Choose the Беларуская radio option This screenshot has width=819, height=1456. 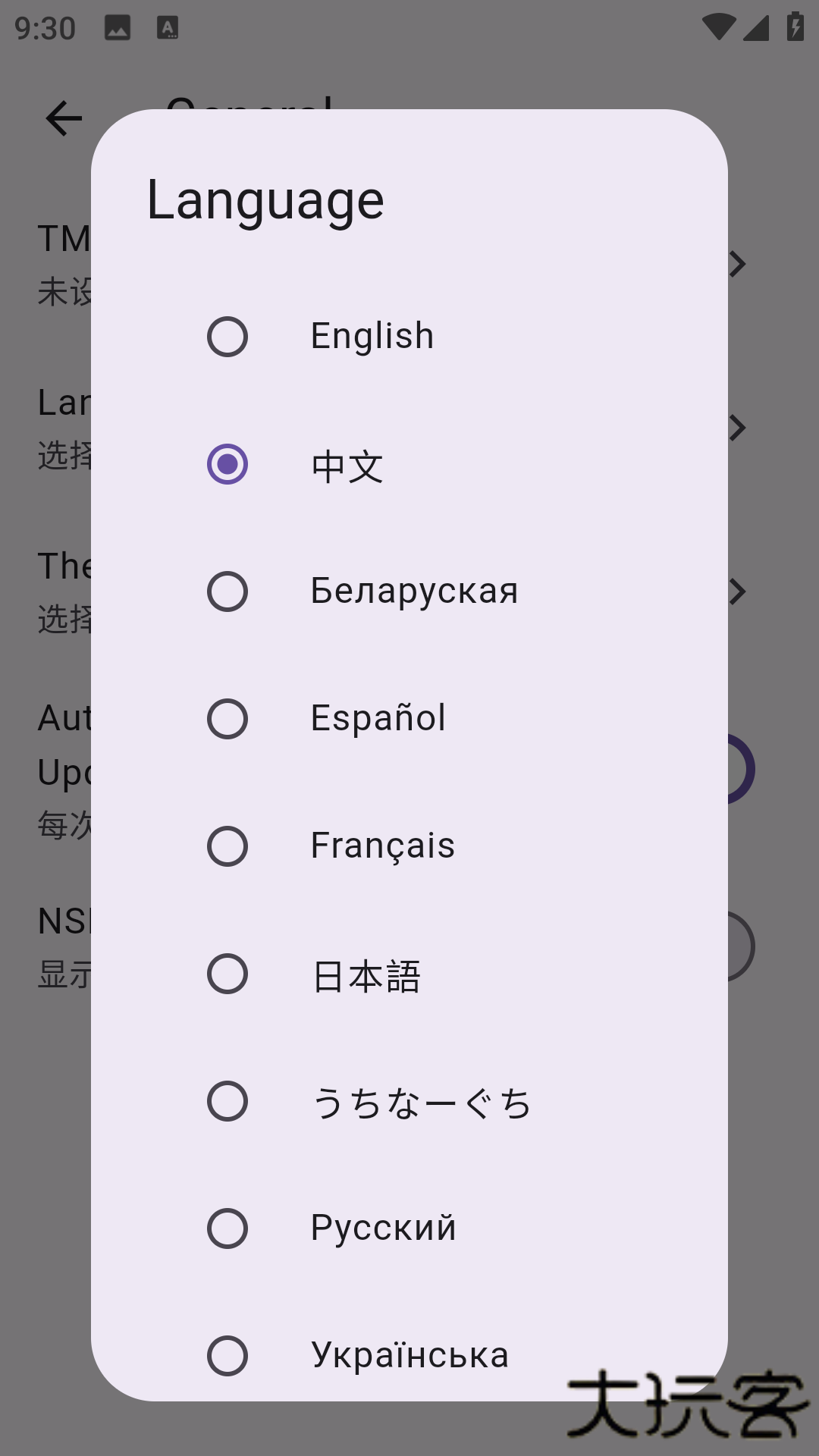tap(227, 591)
